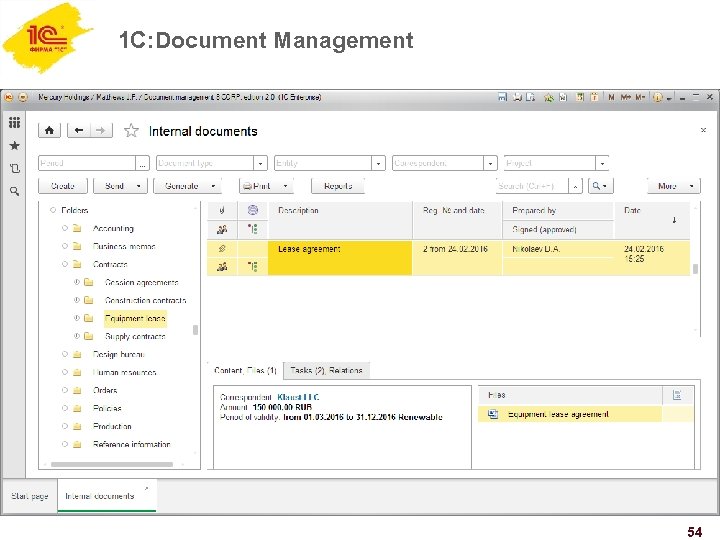Click the printer icon in title bar
This screenshot has height=540, width=720.
[x=518, y=97]
